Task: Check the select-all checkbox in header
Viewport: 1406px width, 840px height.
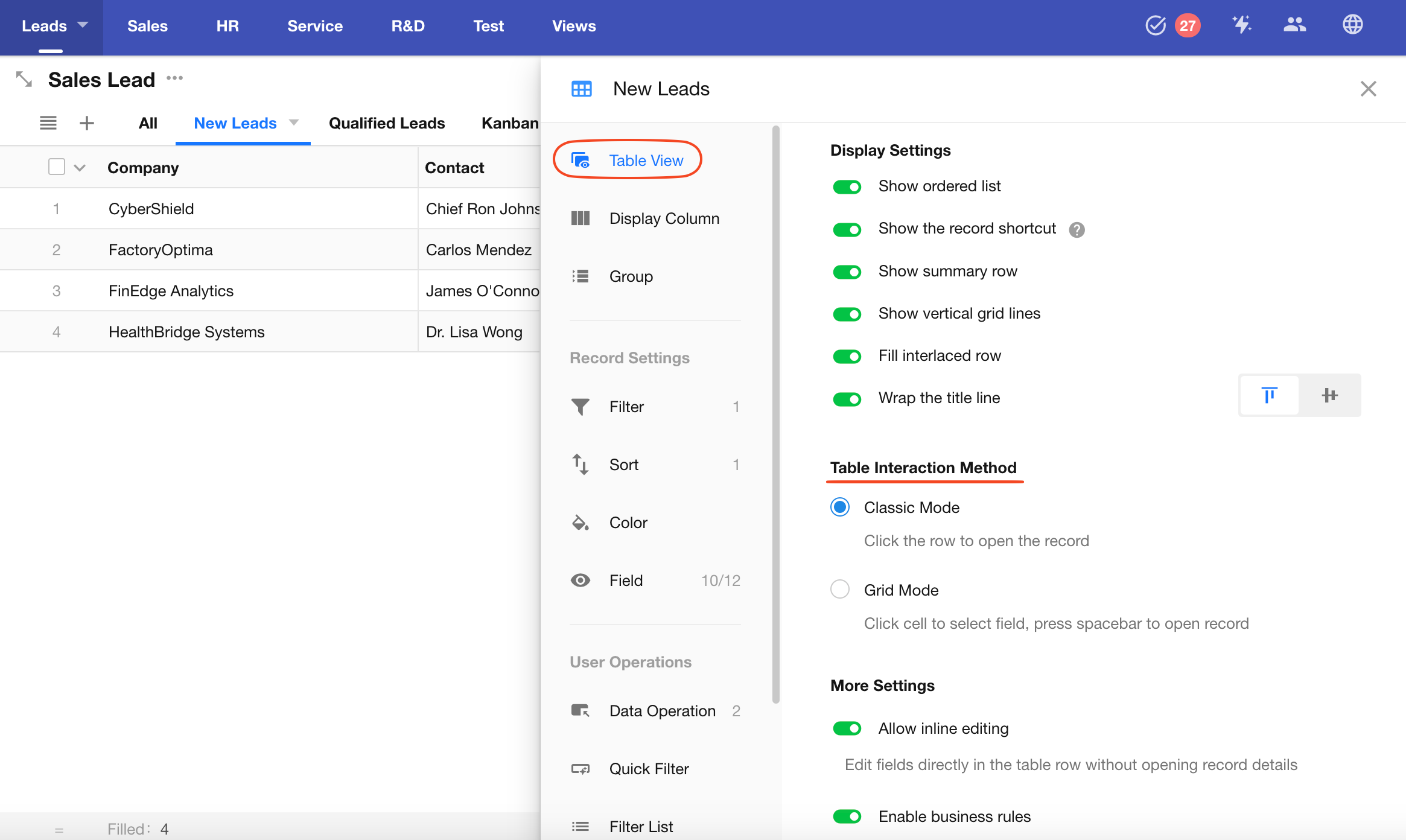Action: [x=57, y=167]
